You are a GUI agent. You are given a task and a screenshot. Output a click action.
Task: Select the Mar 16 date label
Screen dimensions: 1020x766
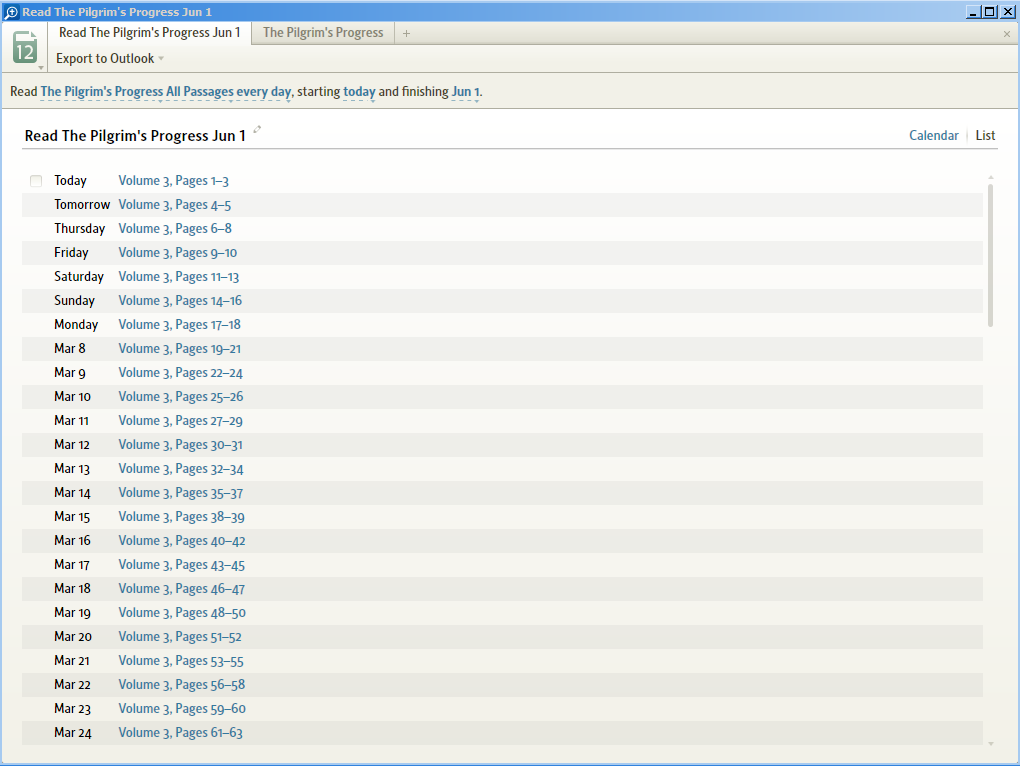point(72,541)
